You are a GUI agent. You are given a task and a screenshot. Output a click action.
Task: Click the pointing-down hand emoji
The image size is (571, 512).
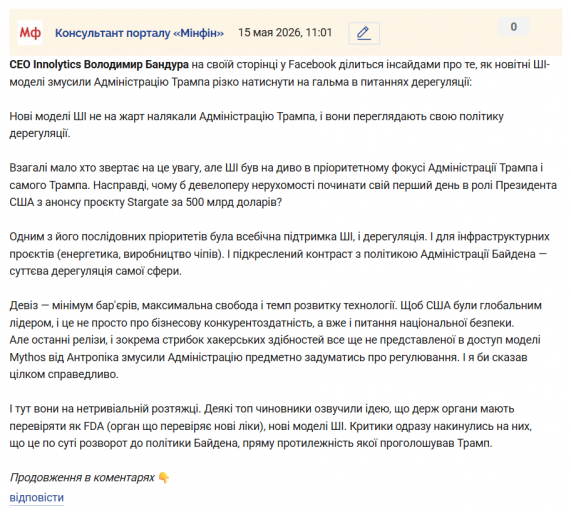click(x=164, y=477)
